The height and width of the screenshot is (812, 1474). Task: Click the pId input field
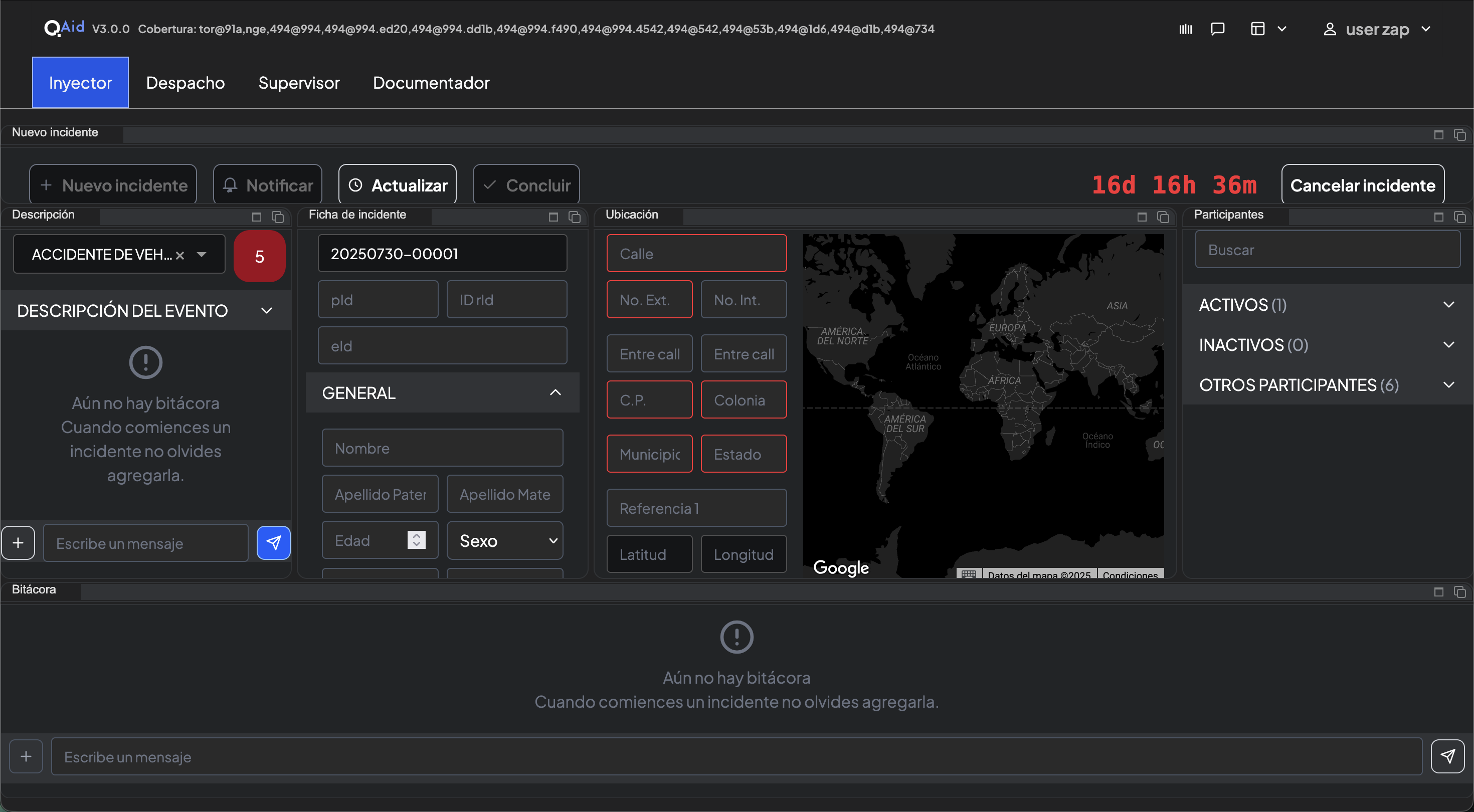pyautogui.click(x=378, y=299)
